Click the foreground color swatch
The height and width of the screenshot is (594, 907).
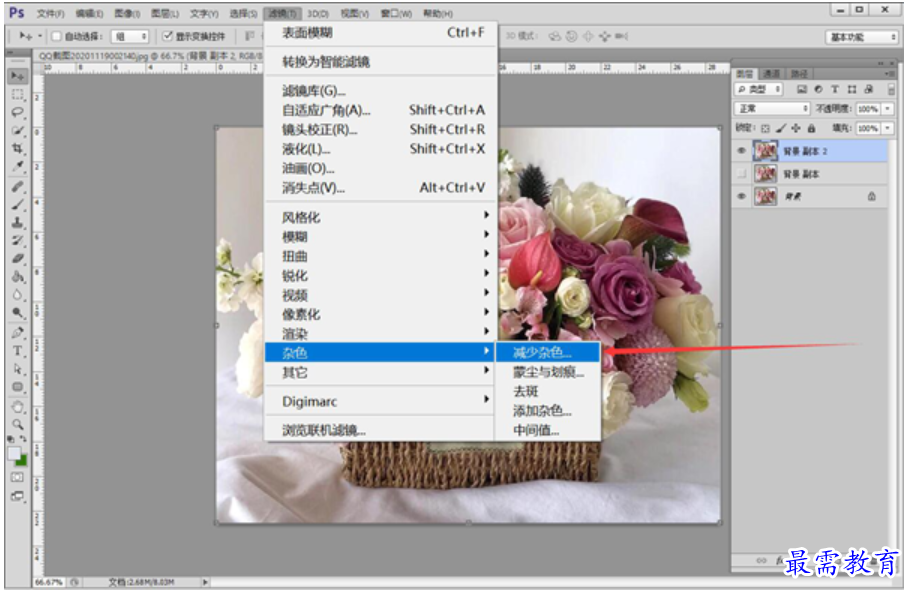[x=14, y=454]
